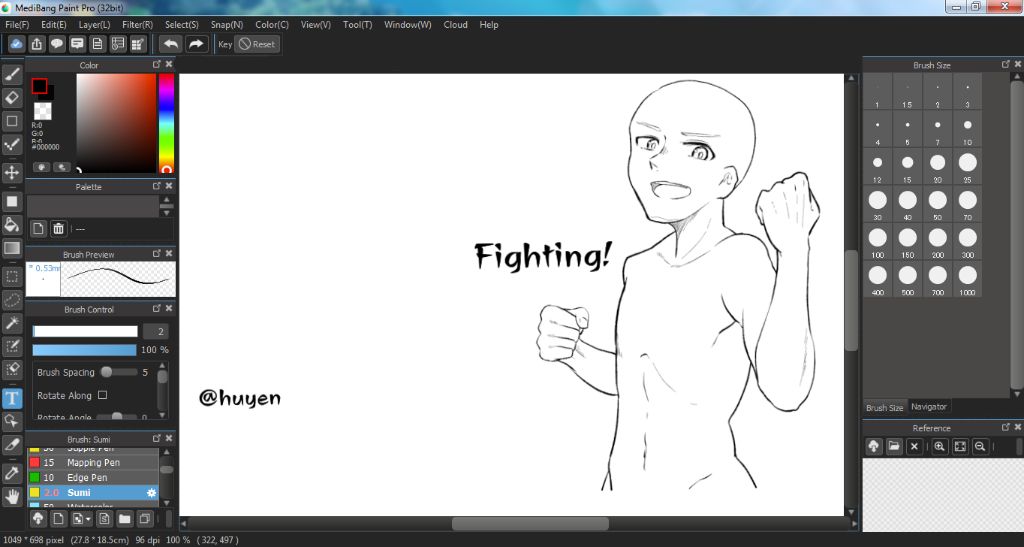Open Sumi brush settings gear
The height and width of the screenshot is (547, 1024).
click(152, 493)
